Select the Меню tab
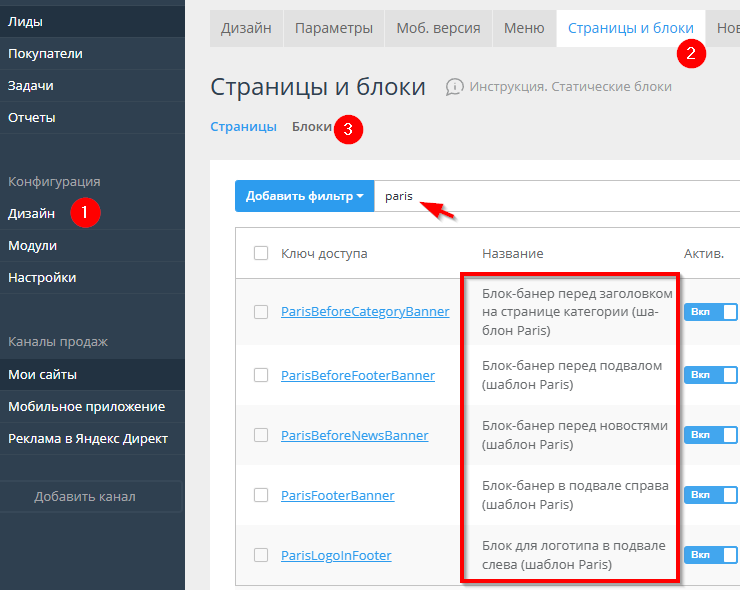 (x=524, y=28)
